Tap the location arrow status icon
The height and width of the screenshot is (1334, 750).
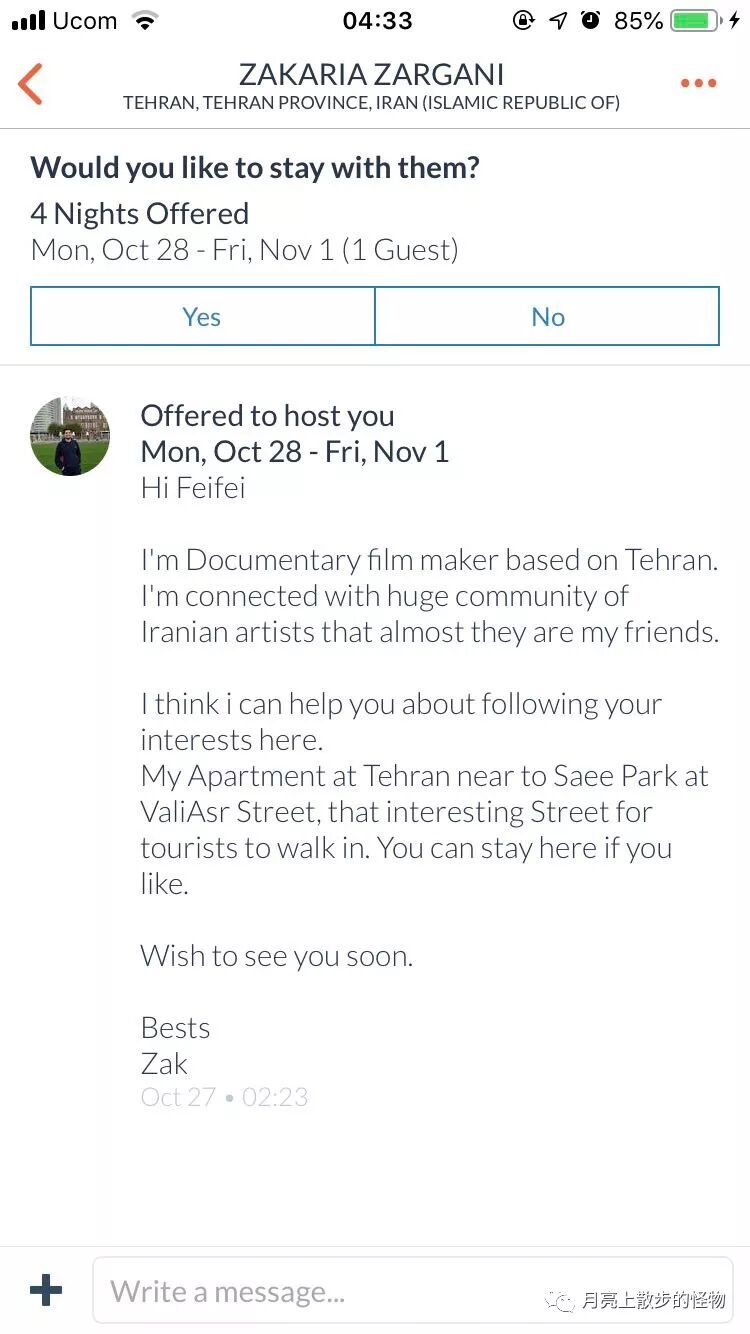point(558,21)
